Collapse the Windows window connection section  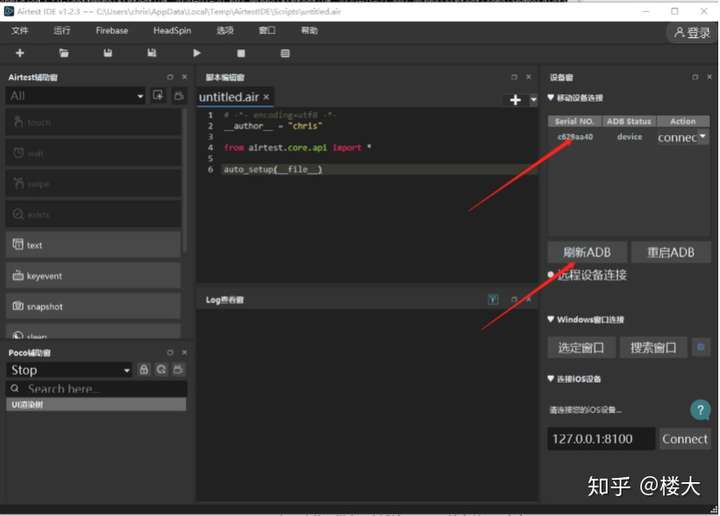coord(551,320)
